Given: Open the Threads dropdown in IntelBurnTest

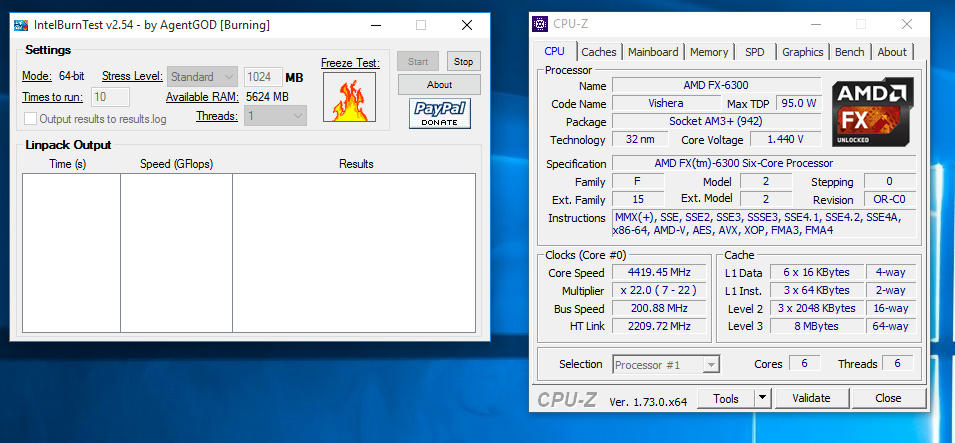Looking at the screenshot, I should [275, 116].
